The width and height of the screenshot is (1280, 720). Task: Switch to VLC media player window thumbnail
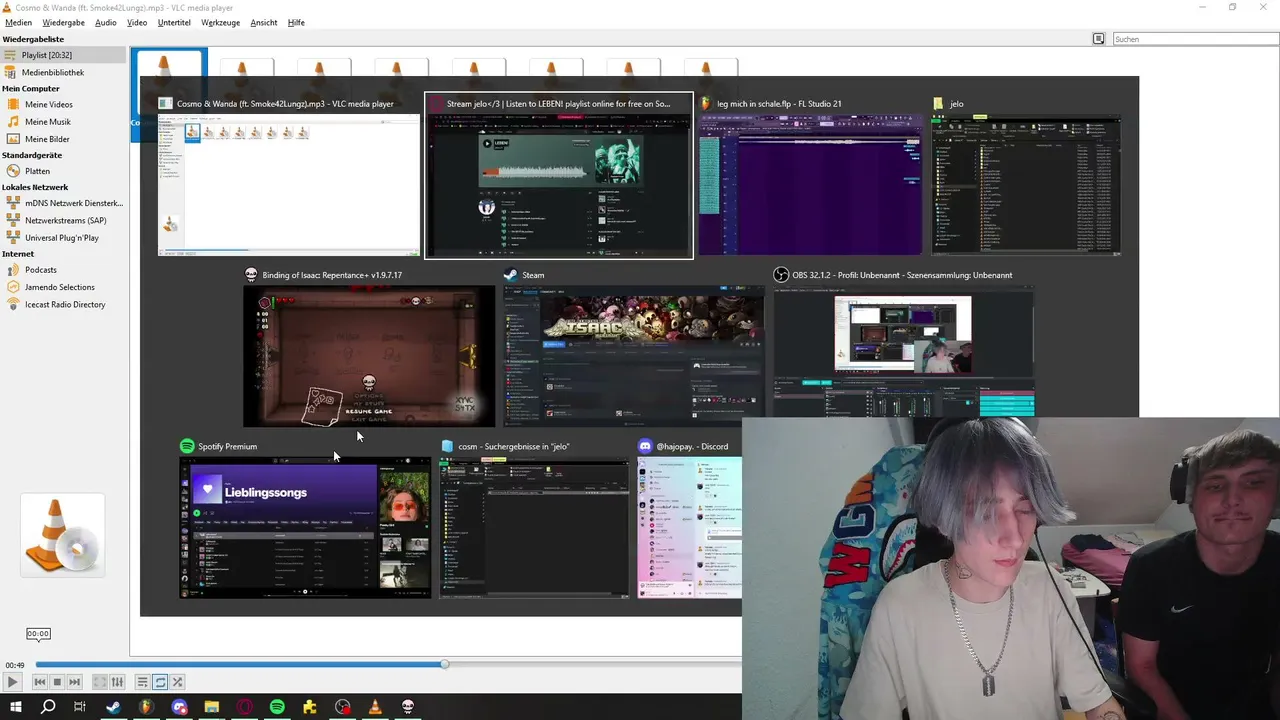(x=289, y=176)
